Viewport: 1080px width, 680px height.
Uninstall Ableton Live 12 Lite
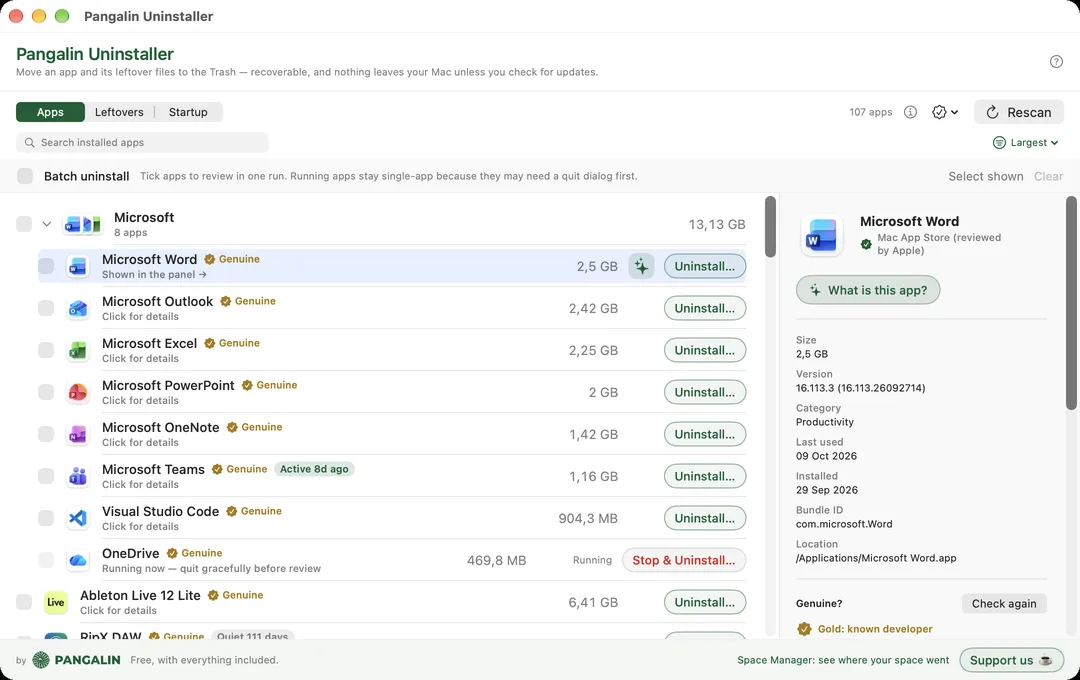click(705, 602)
